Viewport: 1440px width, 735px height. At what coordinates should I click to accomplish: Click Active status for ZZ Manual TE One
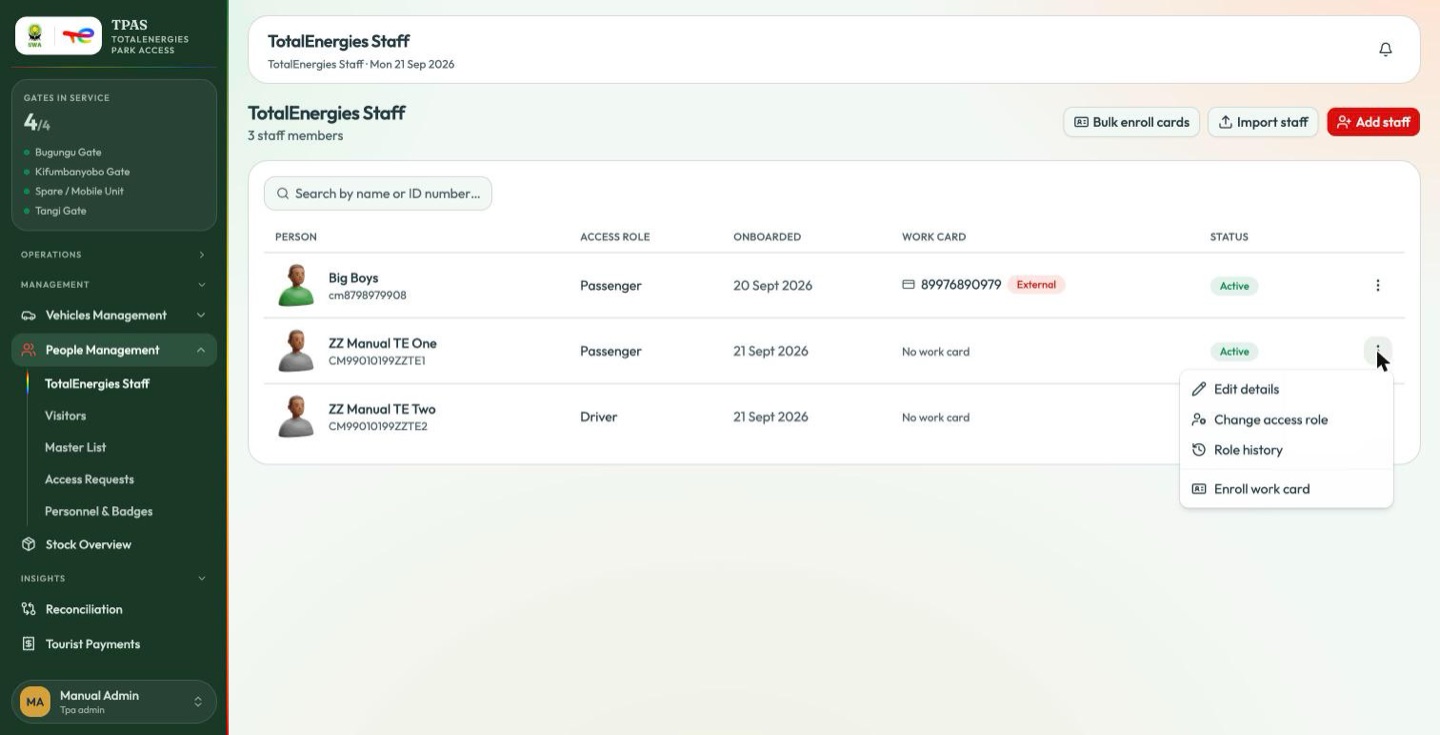pos(1234,352)
